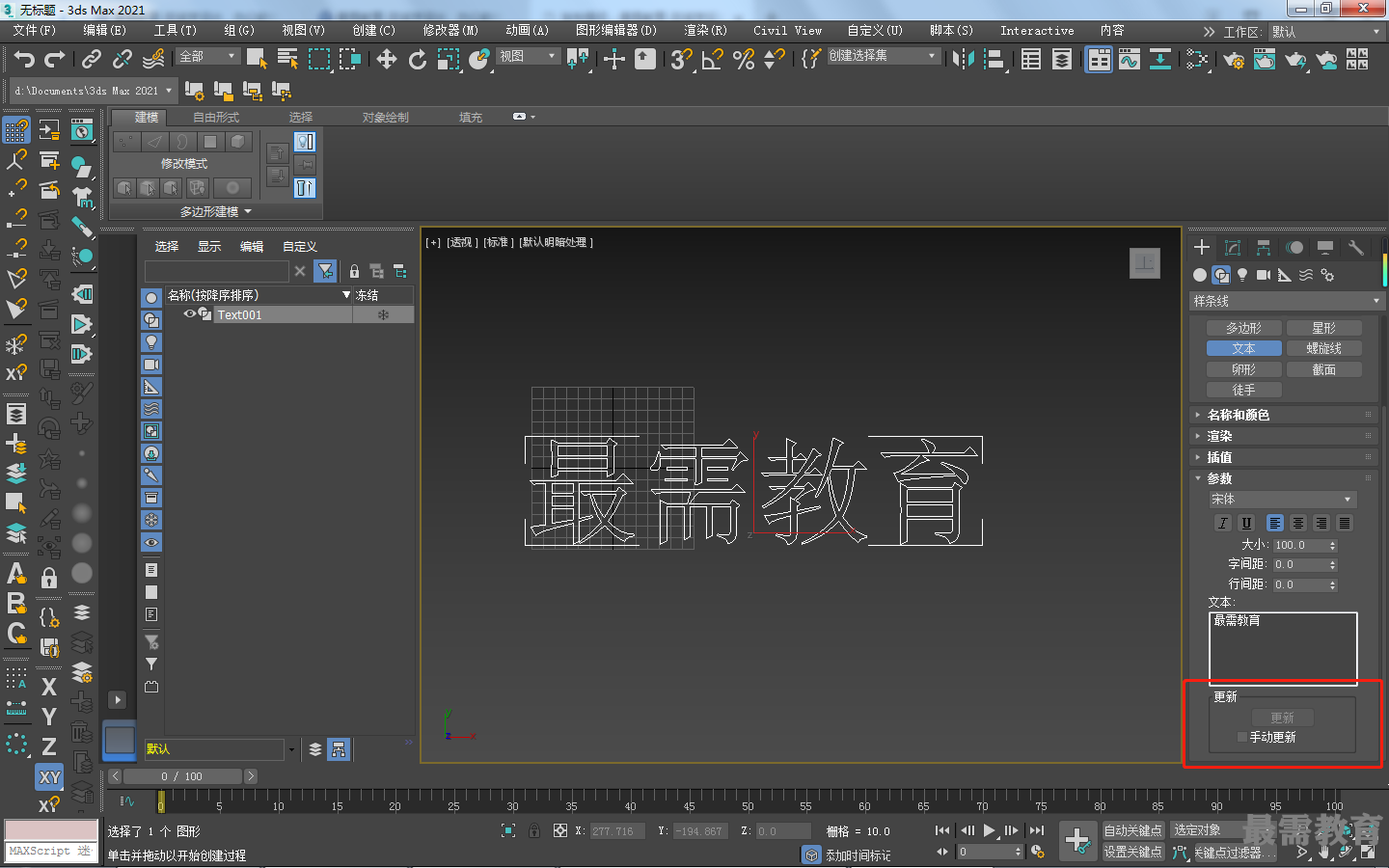Open the 宋体 font dropdown

1283,500
